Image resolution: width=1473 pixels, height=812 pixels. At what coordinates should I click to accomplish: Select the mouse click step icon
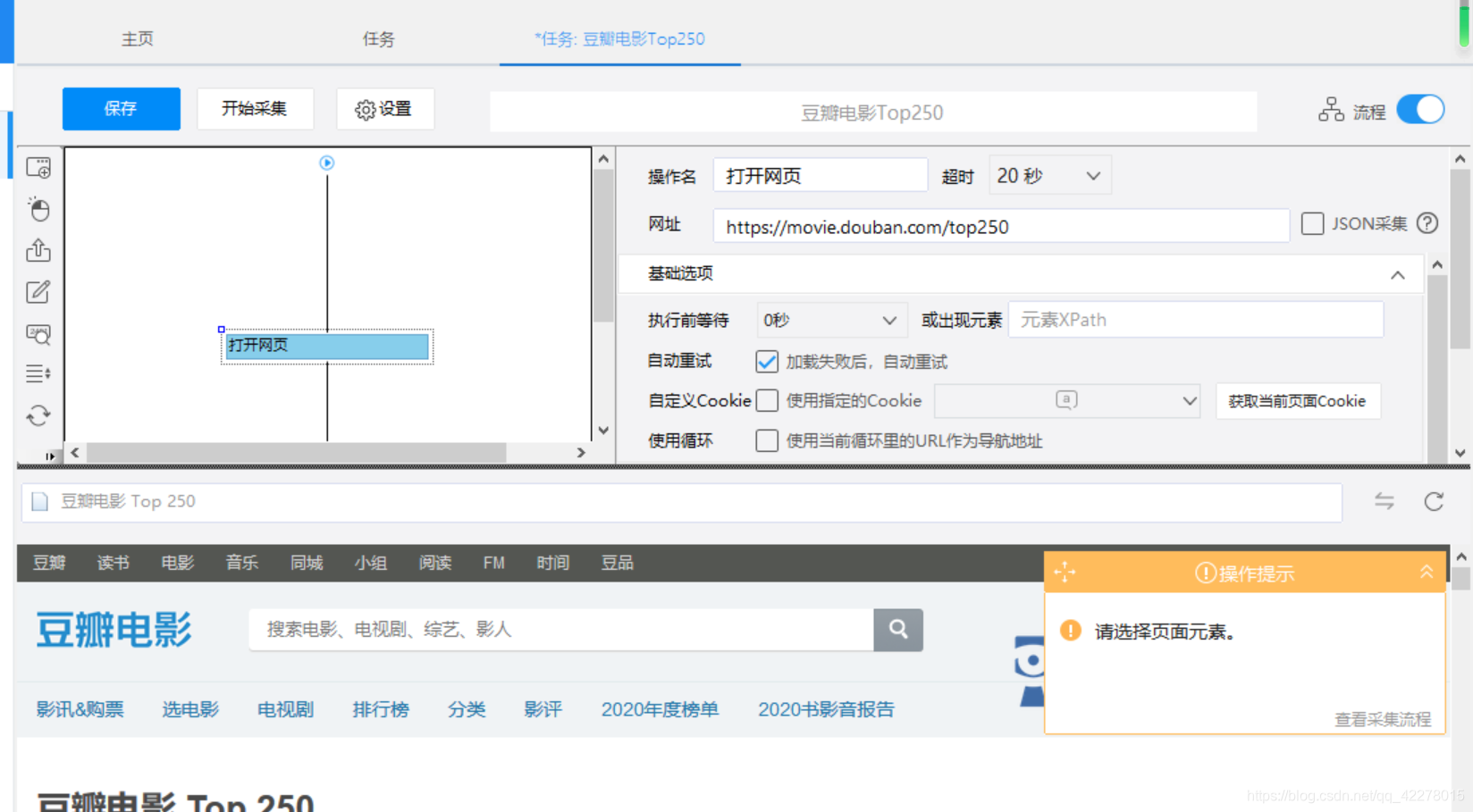tap(38, 209)
